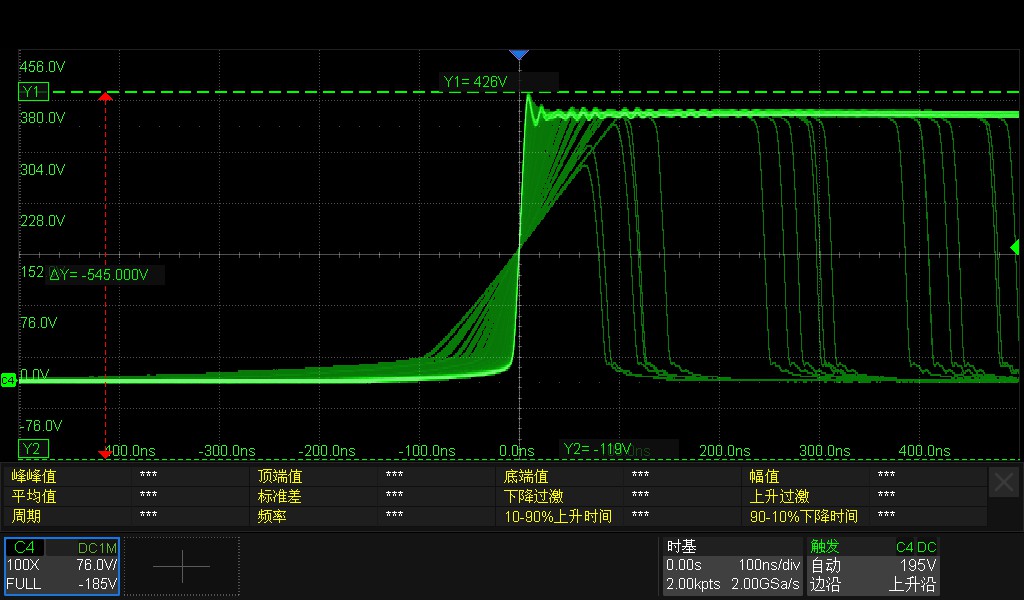This screenshot has height=600, width=1024.
Task: Toggle the 100X probe attenuation setting
Action: click(x=24, y=565)
